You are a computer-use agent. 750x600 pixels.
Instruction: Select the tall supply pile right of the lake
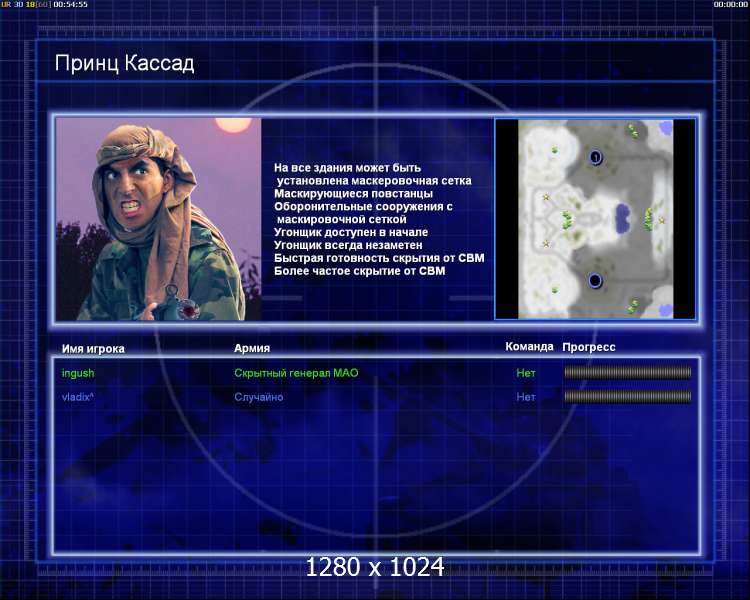649,220
